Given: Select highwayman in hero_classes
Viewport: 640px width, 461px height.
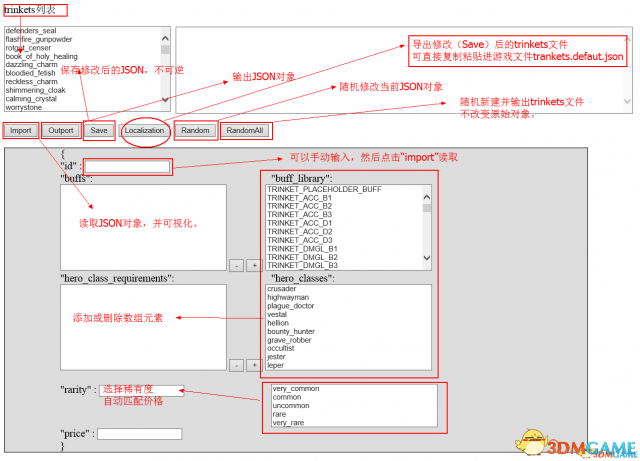Looking at the screenshot, I should click(288, 297).
